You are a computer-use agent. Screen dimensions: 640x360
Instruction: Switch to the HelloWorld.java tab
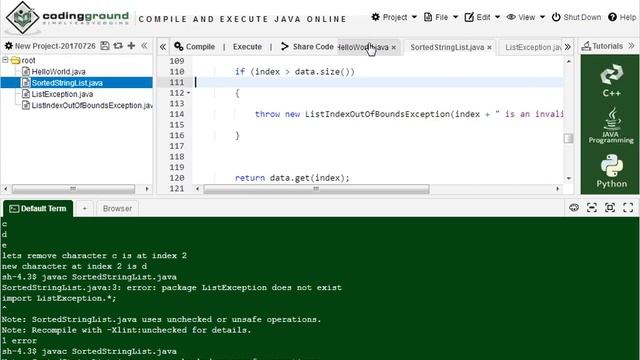click(x=363, y=47)
